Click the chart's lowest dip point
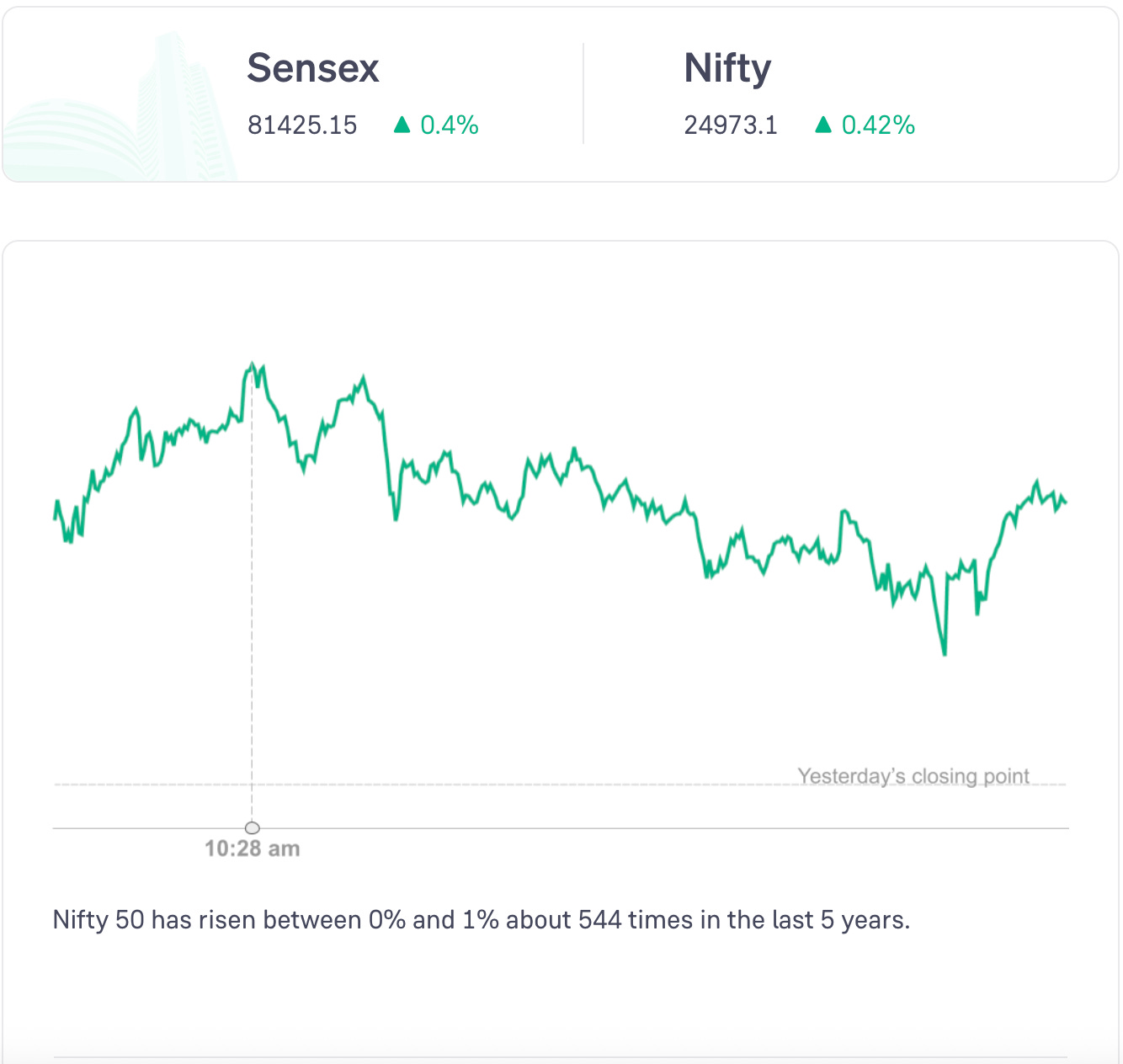This screenshot has width=1123, height=1064. (x=945, y=653)
